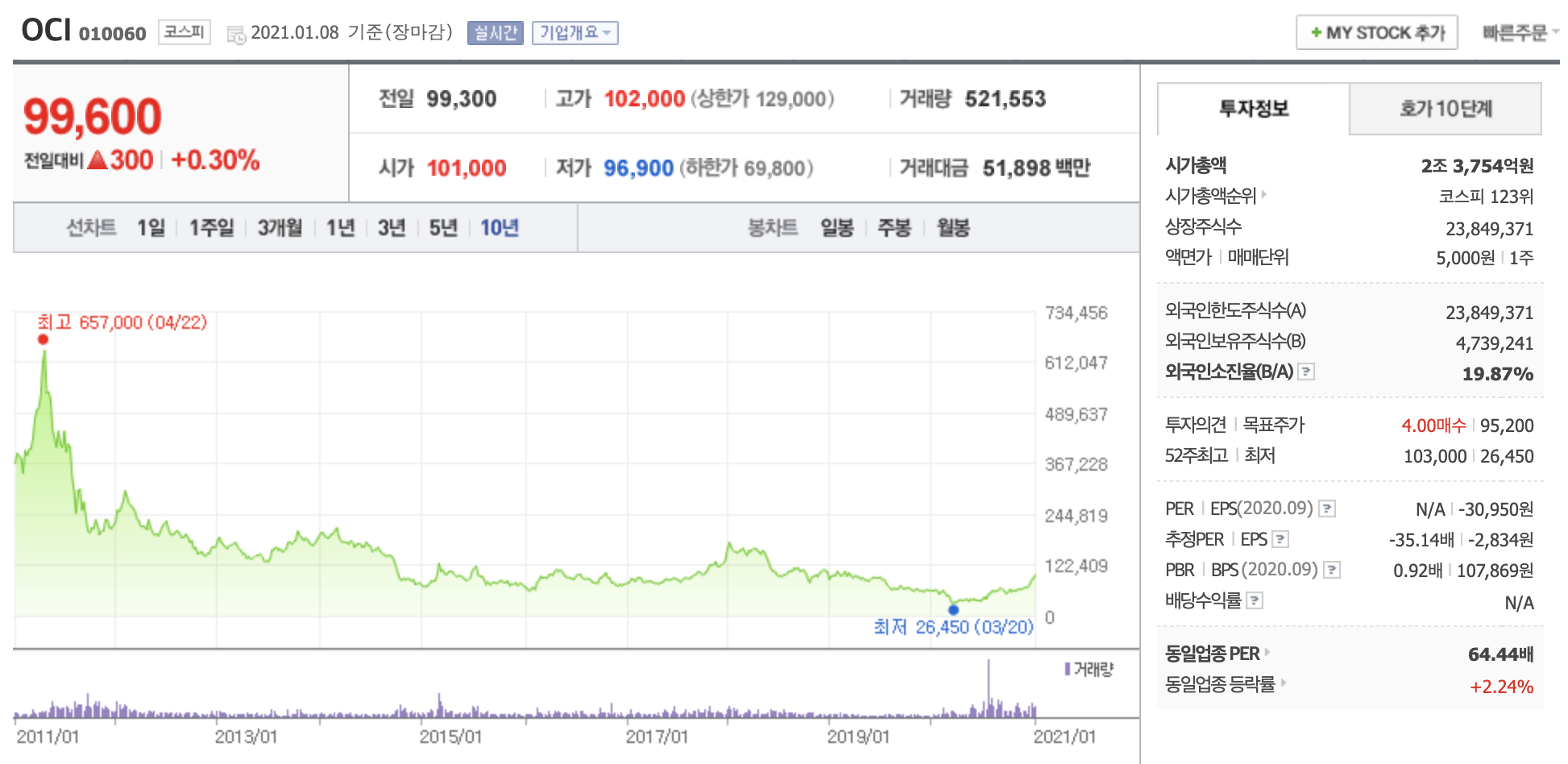Screen dimensions: 1568x764
Task: Open help icon beside EPS(2020.09)
Action: [x=1327, y=509]
